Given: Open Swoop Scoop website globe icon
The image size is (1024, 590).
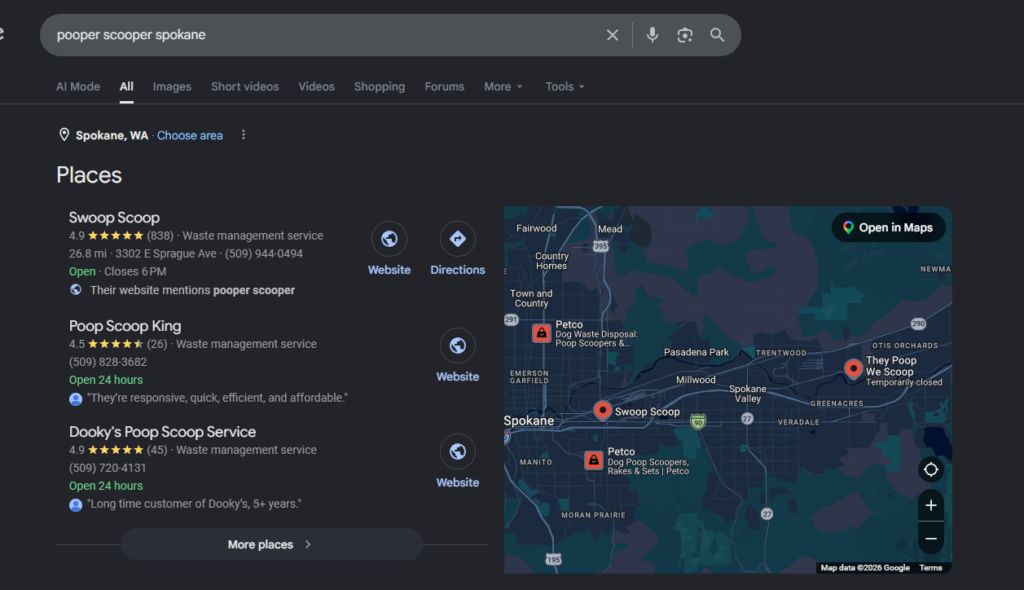Looking at the screenshot, I should click(x=389, y=239).
